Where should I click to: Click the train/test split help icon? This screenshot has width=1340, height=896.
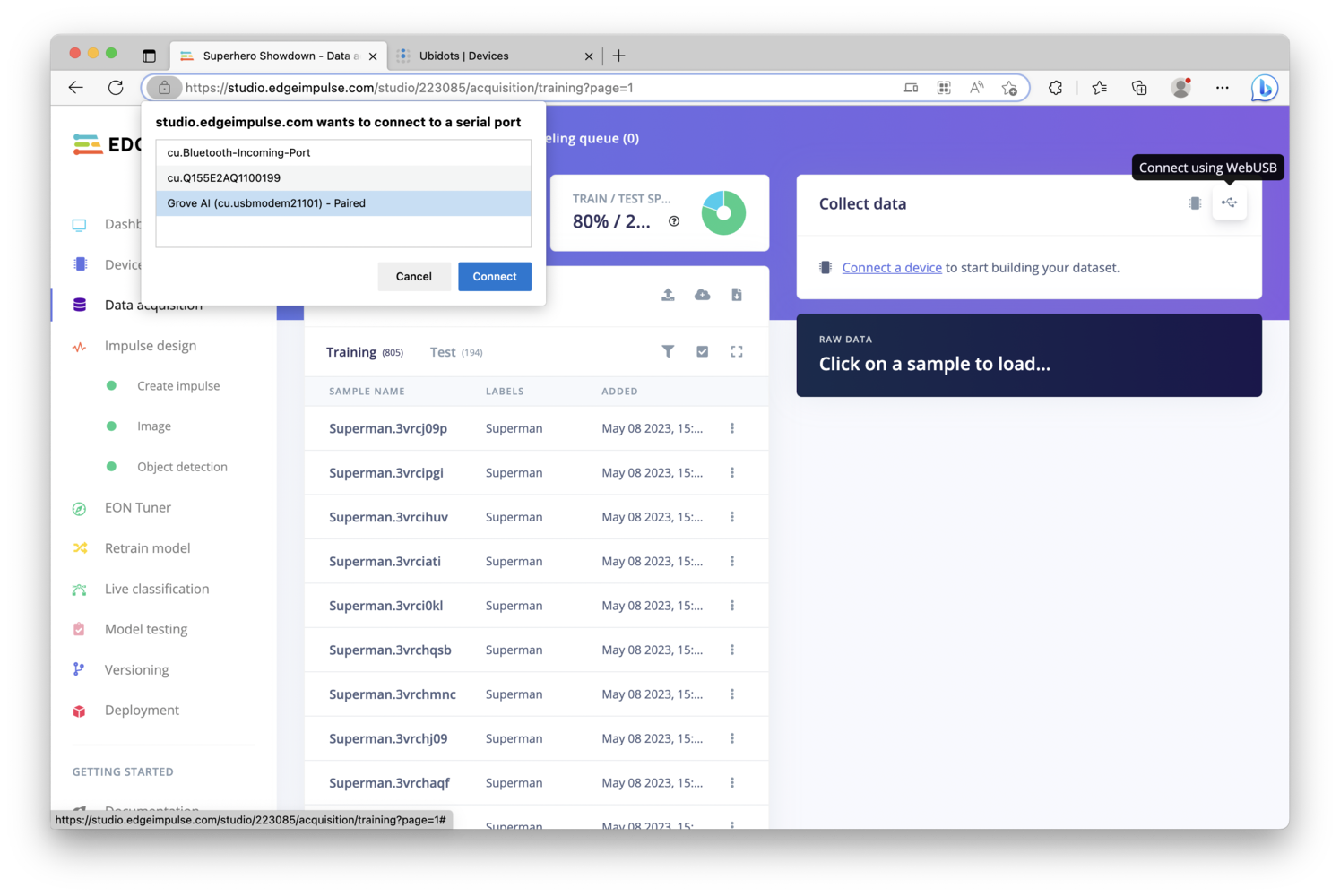(674, 221)
